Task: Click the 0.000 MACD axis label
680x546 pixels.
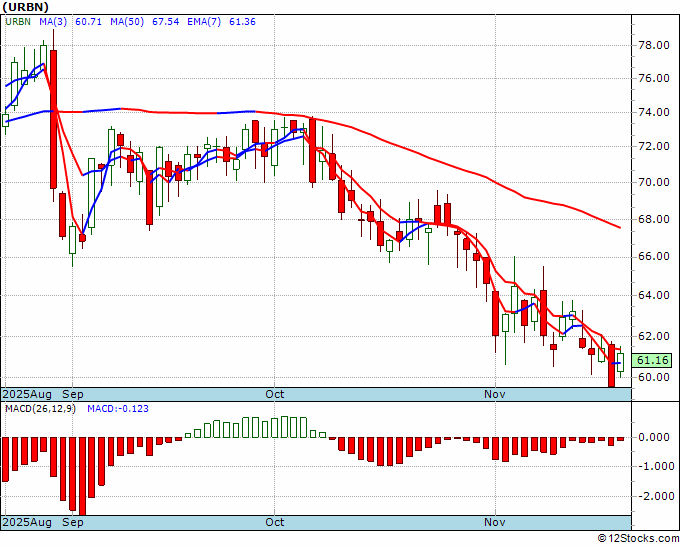Action: (656, 437)
